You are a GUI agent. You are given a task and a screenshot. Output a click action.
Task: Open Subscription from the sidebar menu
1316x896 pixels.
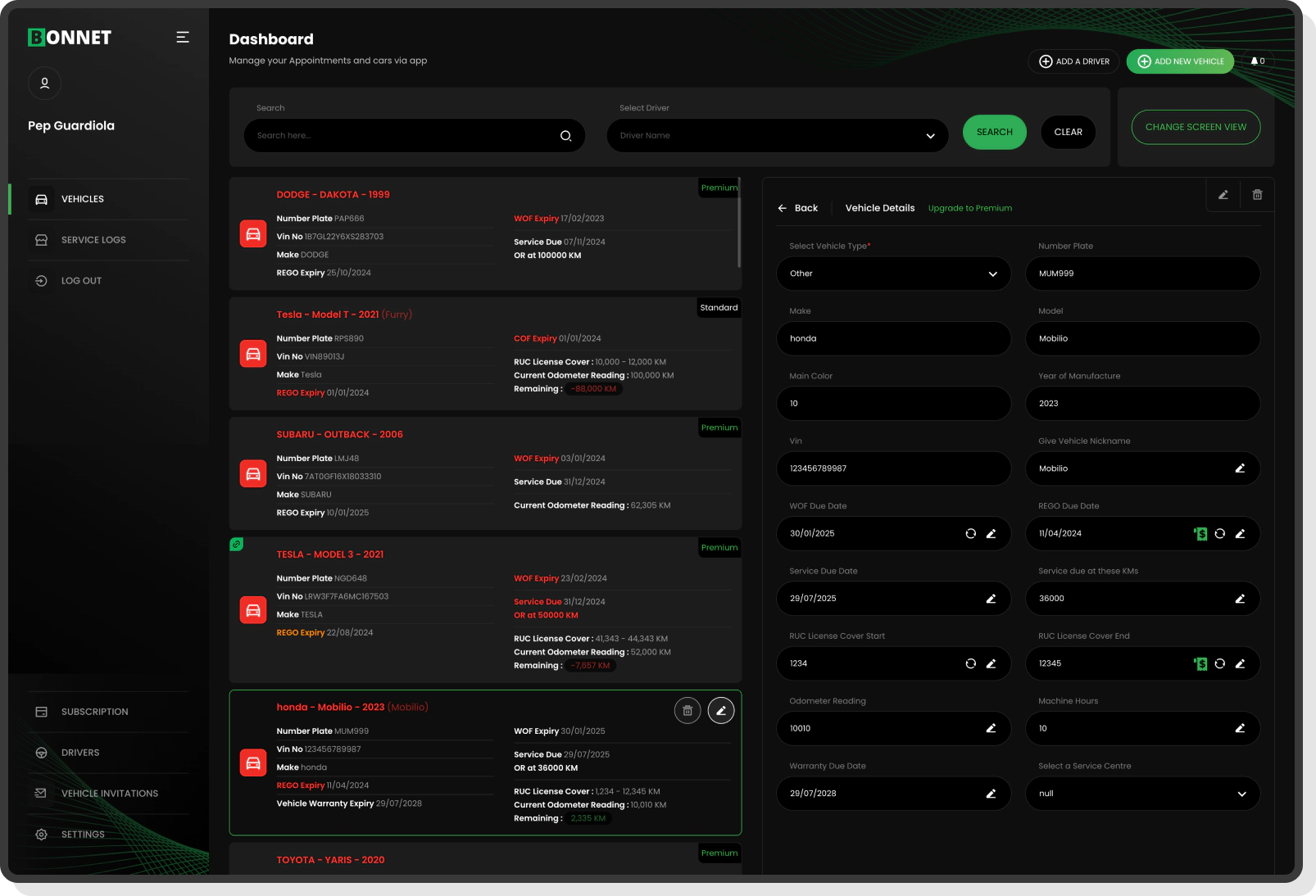click(94, 712)
